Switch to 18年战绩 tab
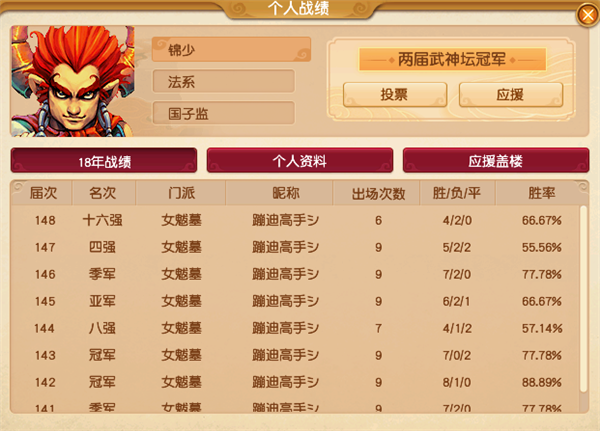The width and height of the screenshot is (600, 431). pyautogui.click(x=104, y=161)
